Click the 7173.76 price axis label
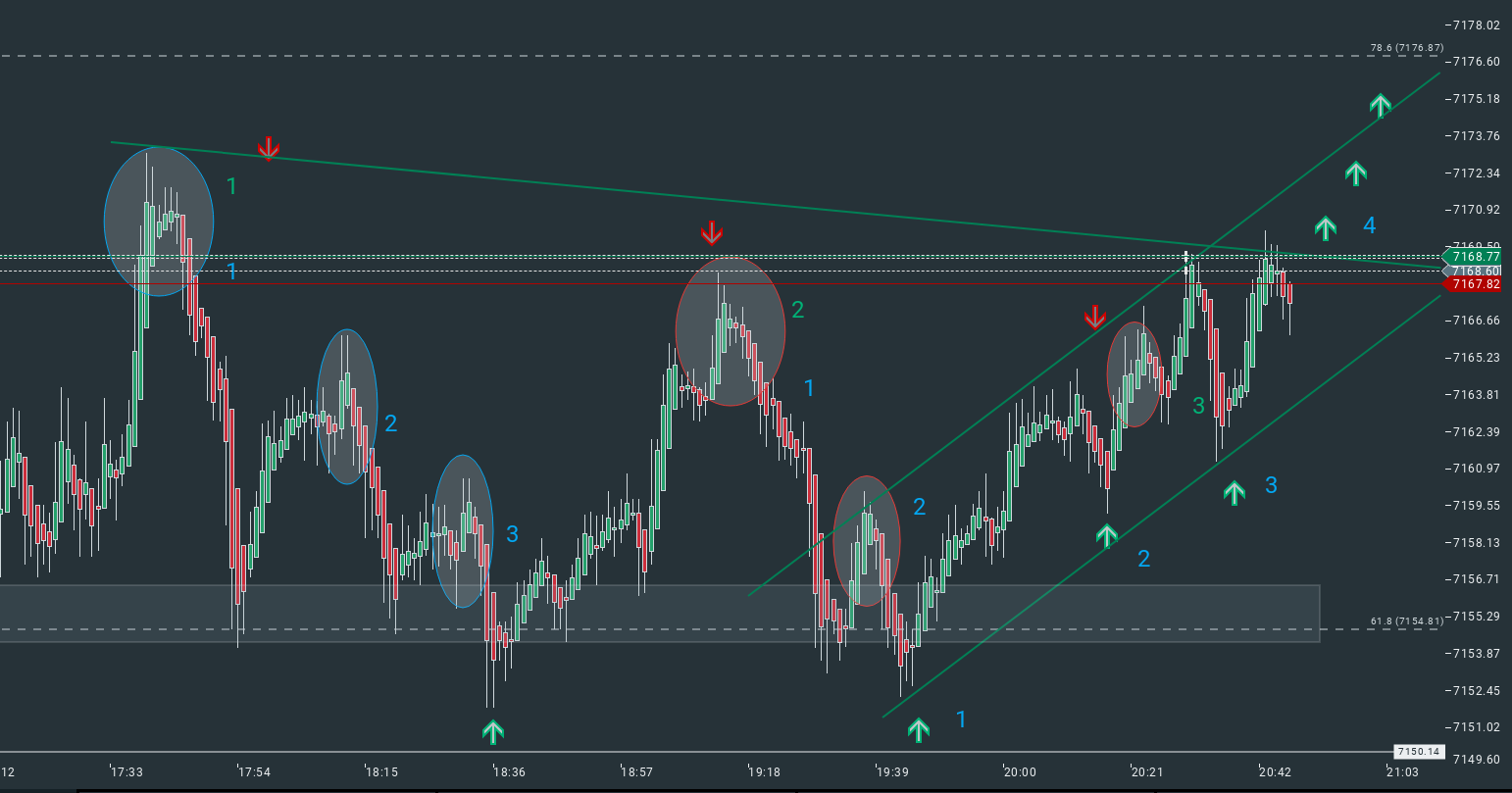1512x793 pixels. 1479,136
